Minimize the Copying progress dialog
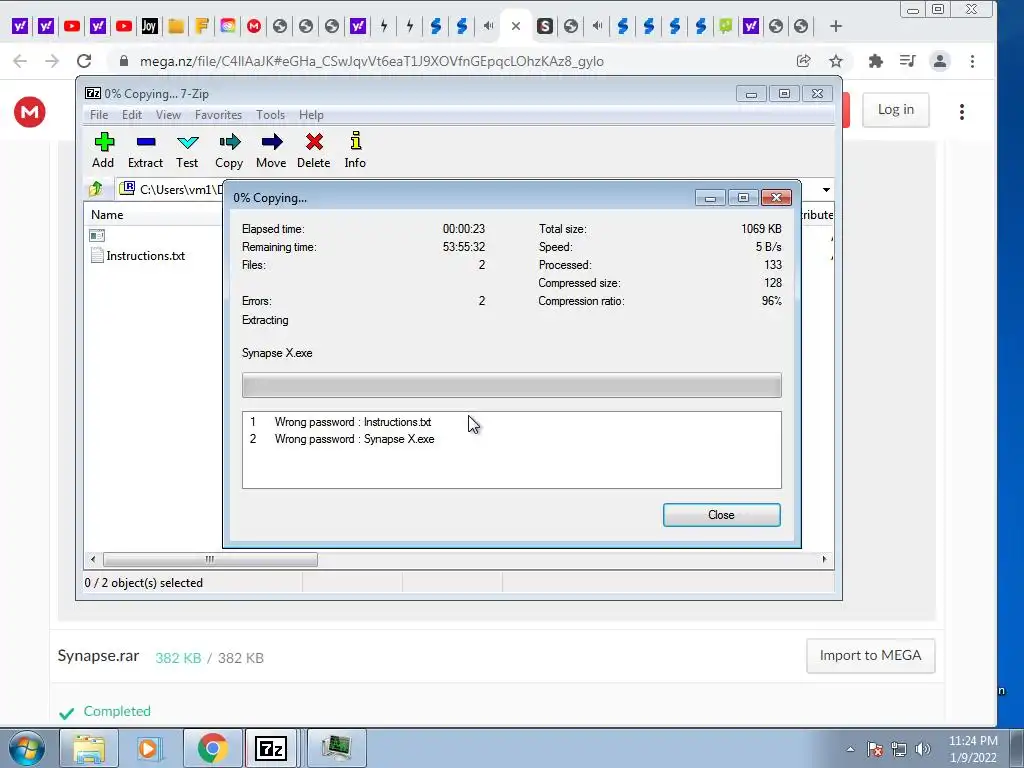This screenshot has width=1024, height=768. pos(711,198)
